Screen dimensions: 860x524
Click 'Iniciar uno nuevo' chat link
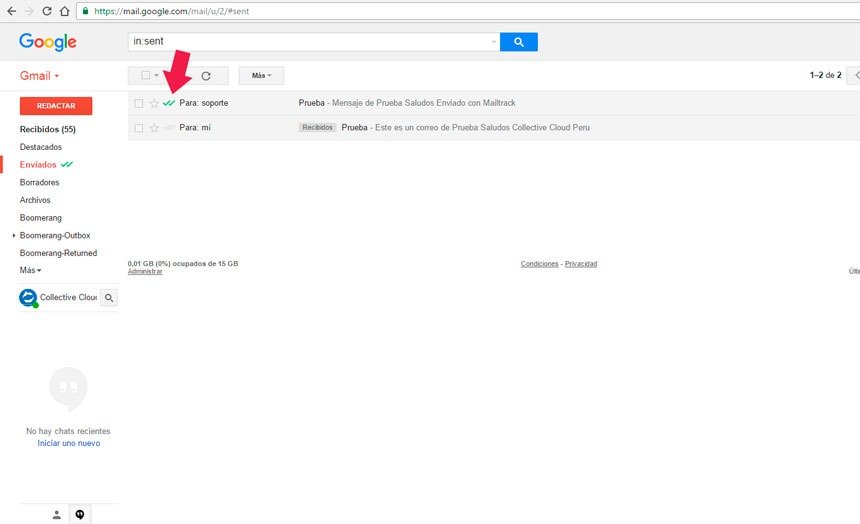[69, 443]
